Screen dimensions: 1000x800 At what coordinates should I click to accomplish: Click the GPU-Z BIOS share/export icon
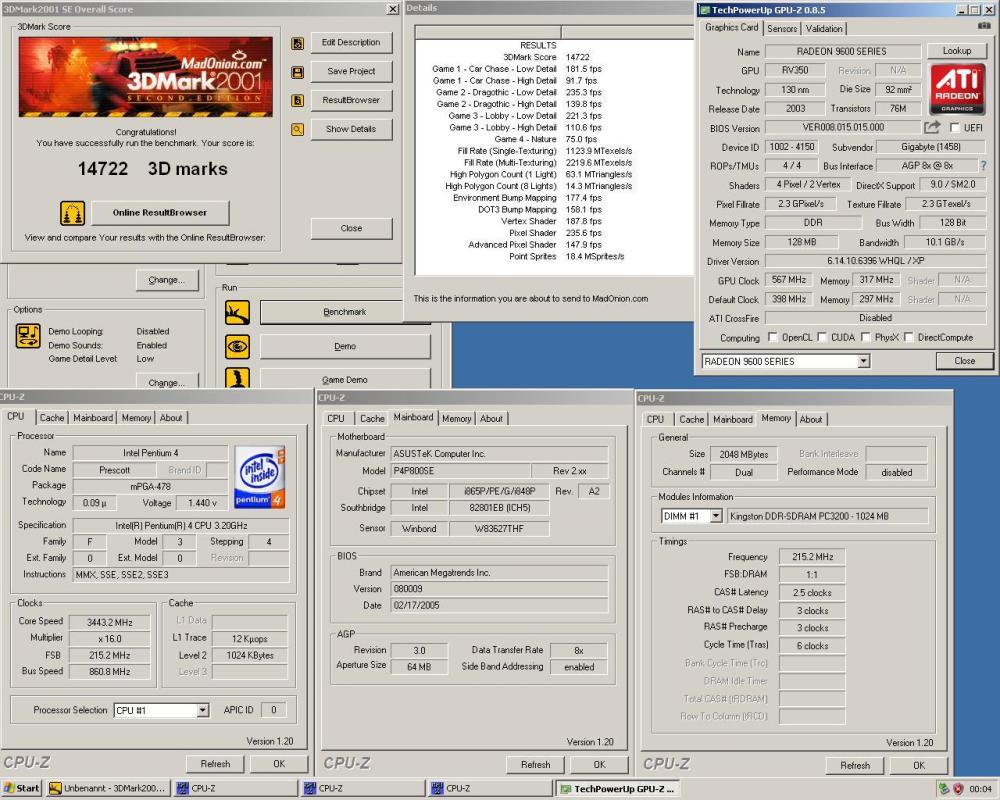tap(932, 127)
